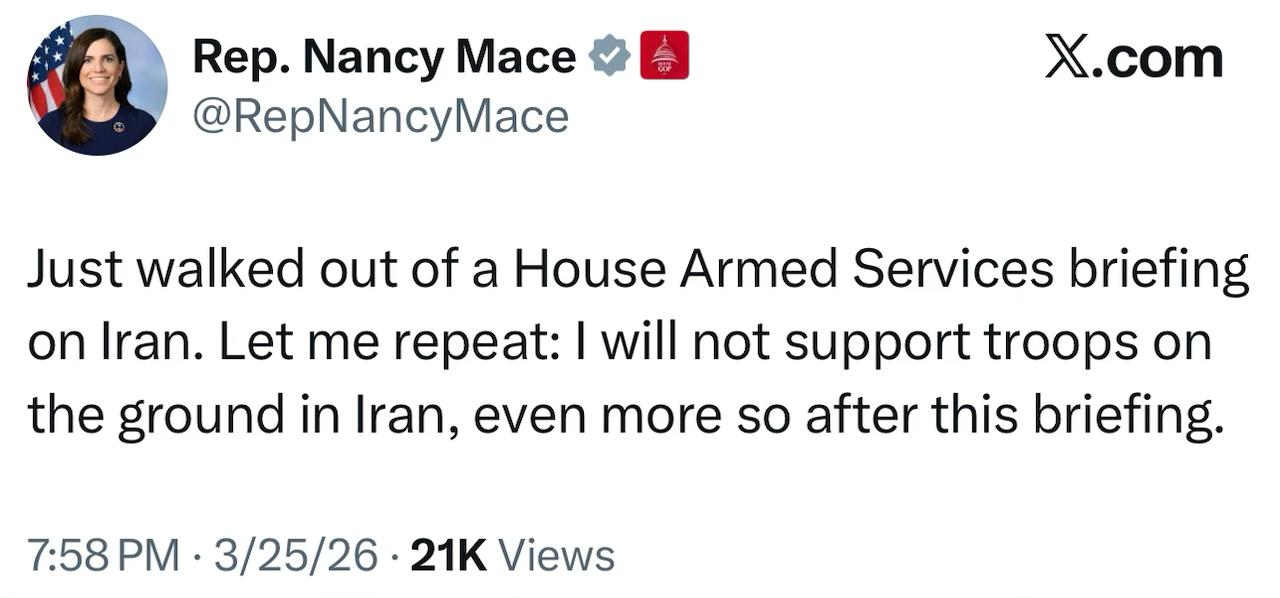The image size is (1280, 598).
Task: Click the blue verified checkmark badge
Action: [x=609, y=56]
